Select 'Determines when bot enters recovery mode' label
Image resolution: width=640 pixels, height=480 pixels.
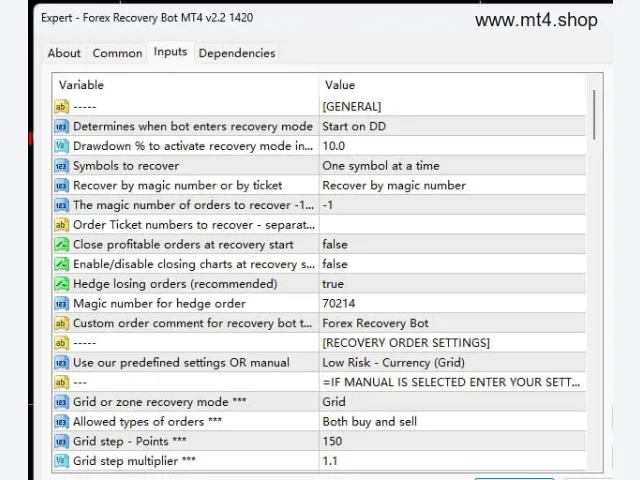tap(193, 127)
